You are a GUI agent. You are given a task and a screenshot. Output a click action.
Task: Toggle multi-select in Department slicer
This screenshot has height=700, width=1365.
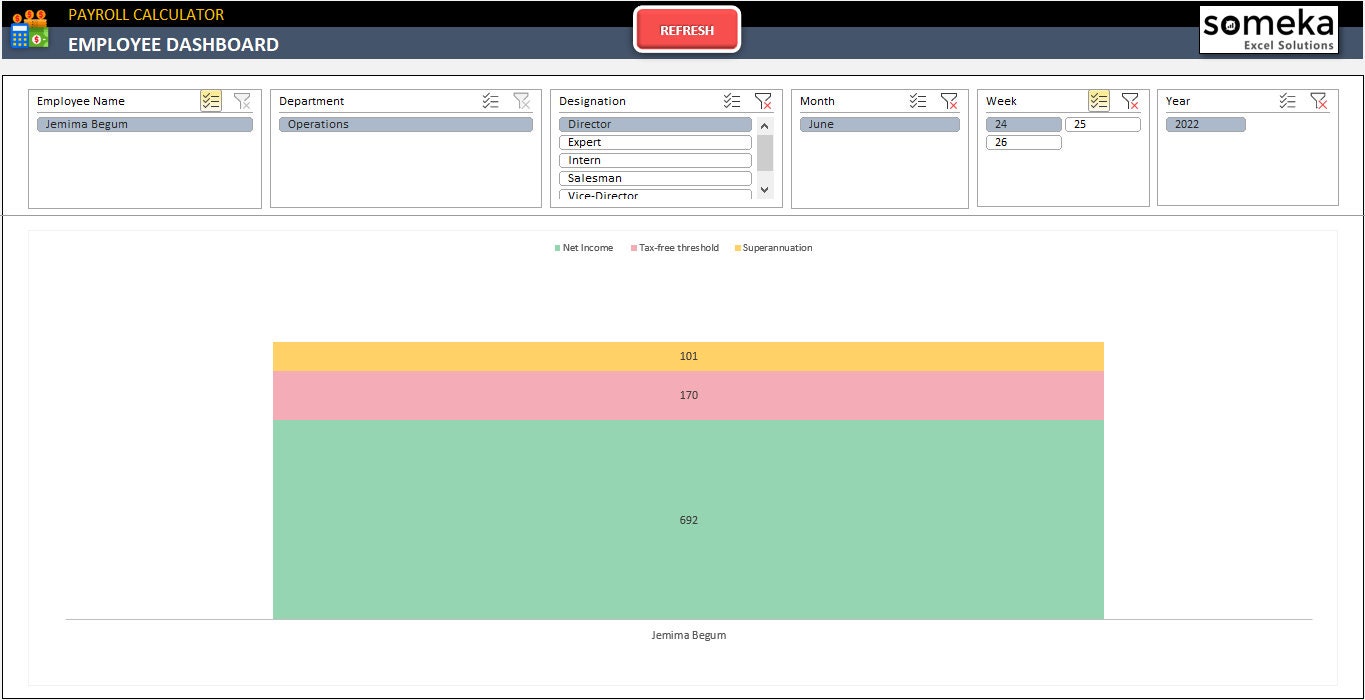pyautogui.click(x=490, y=100)
